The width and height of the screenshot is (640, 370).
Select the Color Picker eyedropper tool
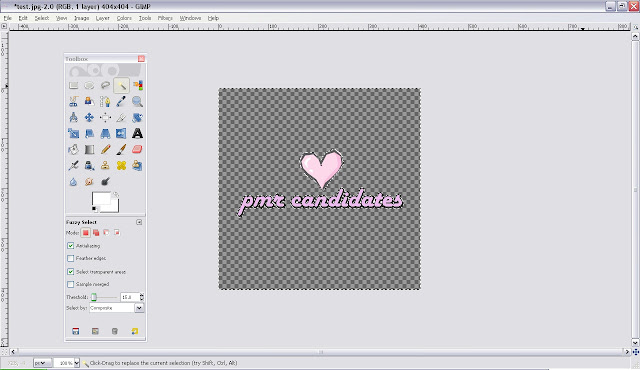[x=121, y=101]
